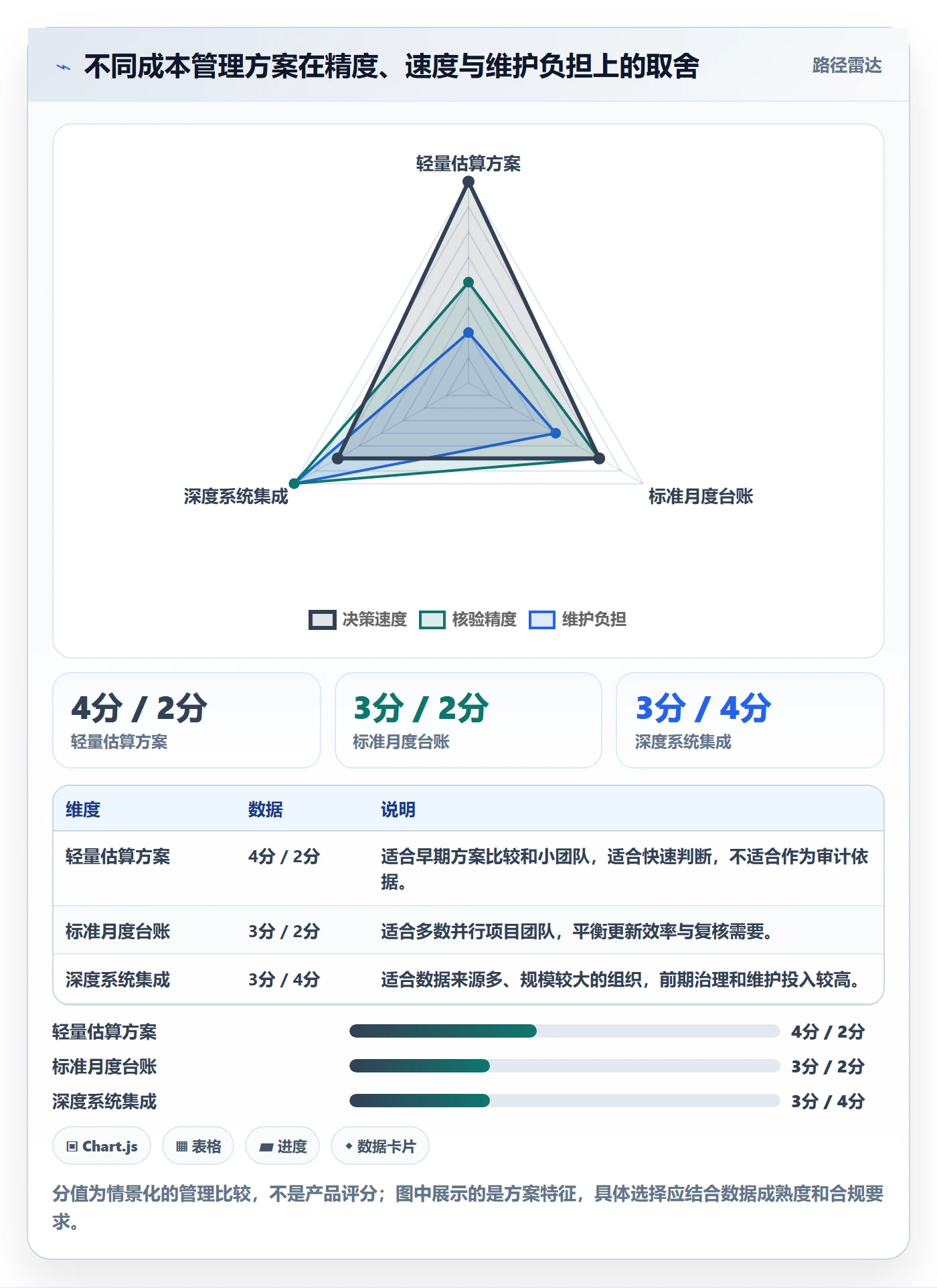Click the 3分 / 4分 value in the table

[x=284, y=979]
